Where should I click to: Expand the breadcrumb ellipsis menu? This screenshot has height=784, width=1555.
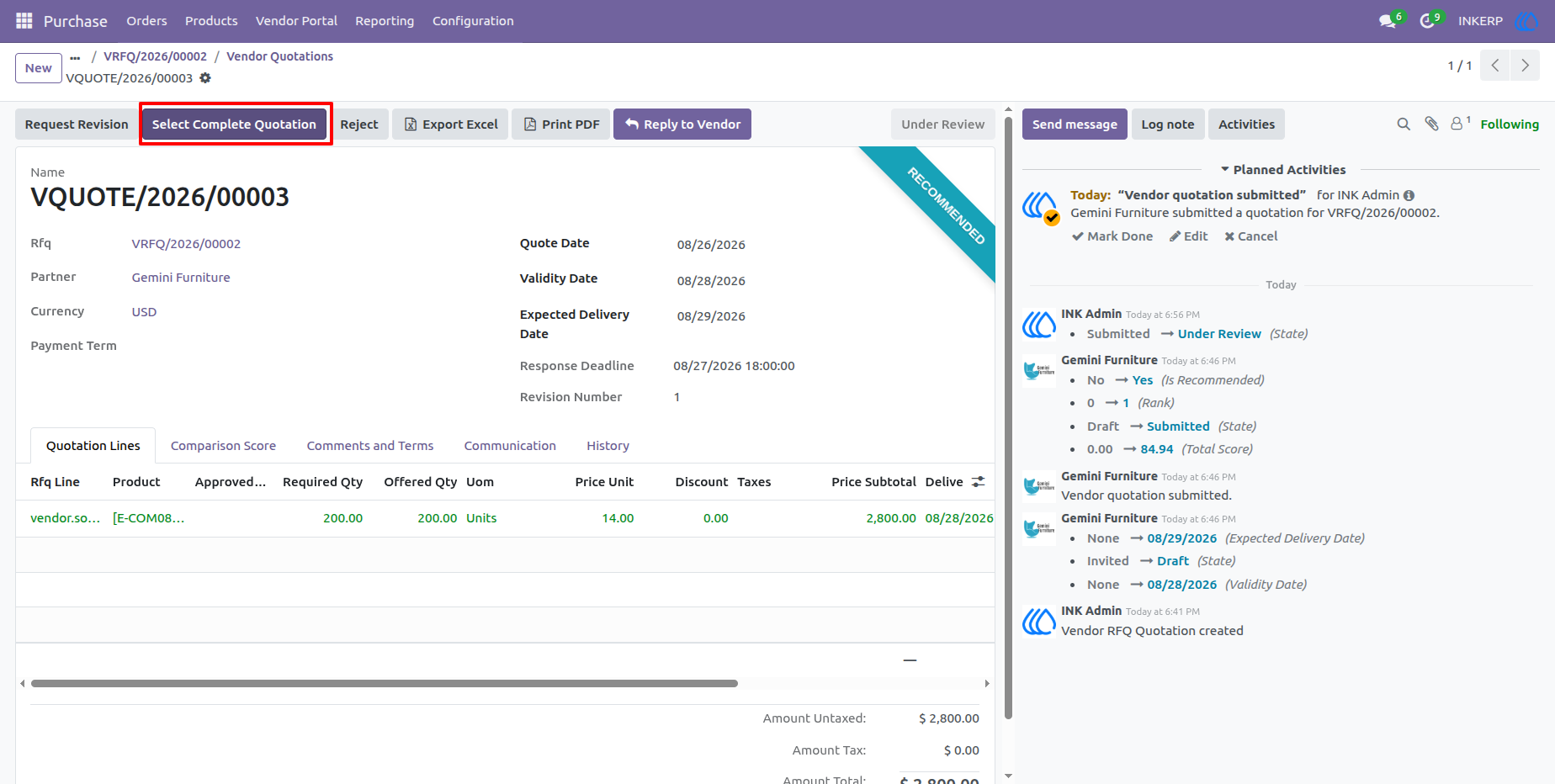point(75,57)
